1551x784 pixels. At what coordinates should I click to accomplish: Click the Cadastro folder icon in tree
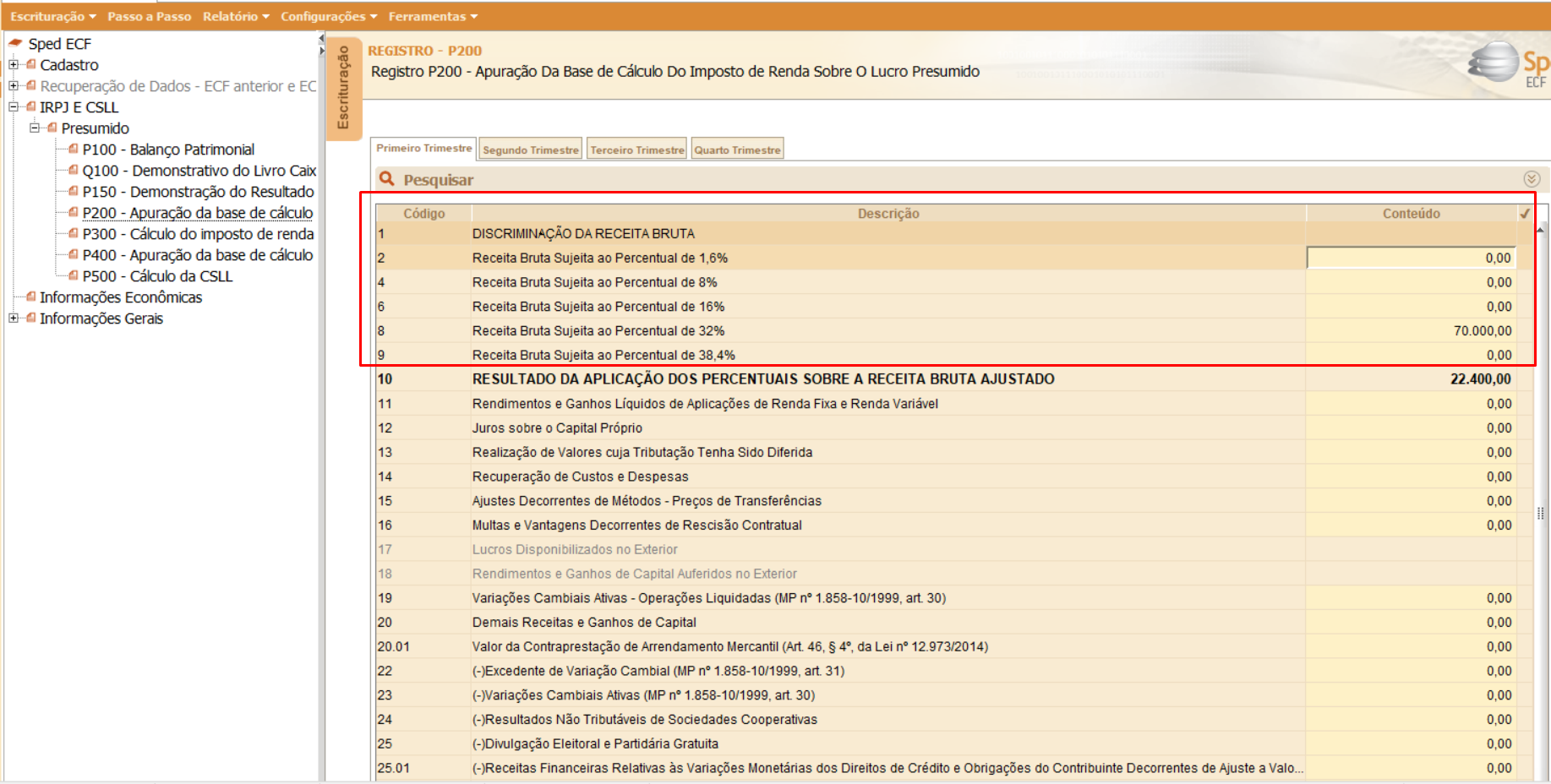pos(31,64)
